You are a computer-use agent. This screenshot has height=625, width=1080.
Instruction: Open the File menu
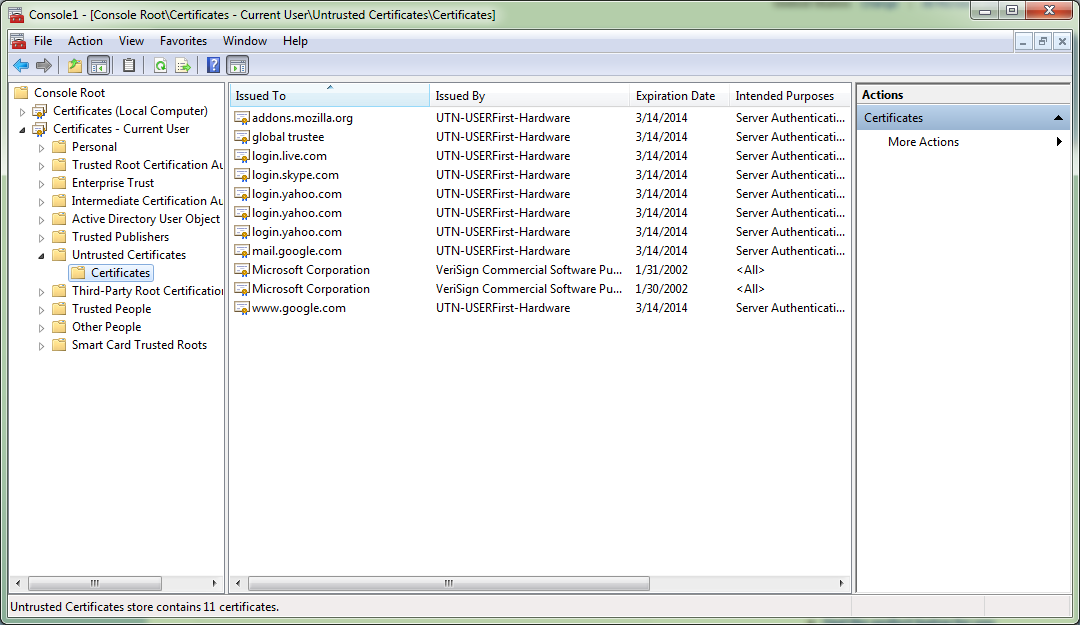point(43,41)
